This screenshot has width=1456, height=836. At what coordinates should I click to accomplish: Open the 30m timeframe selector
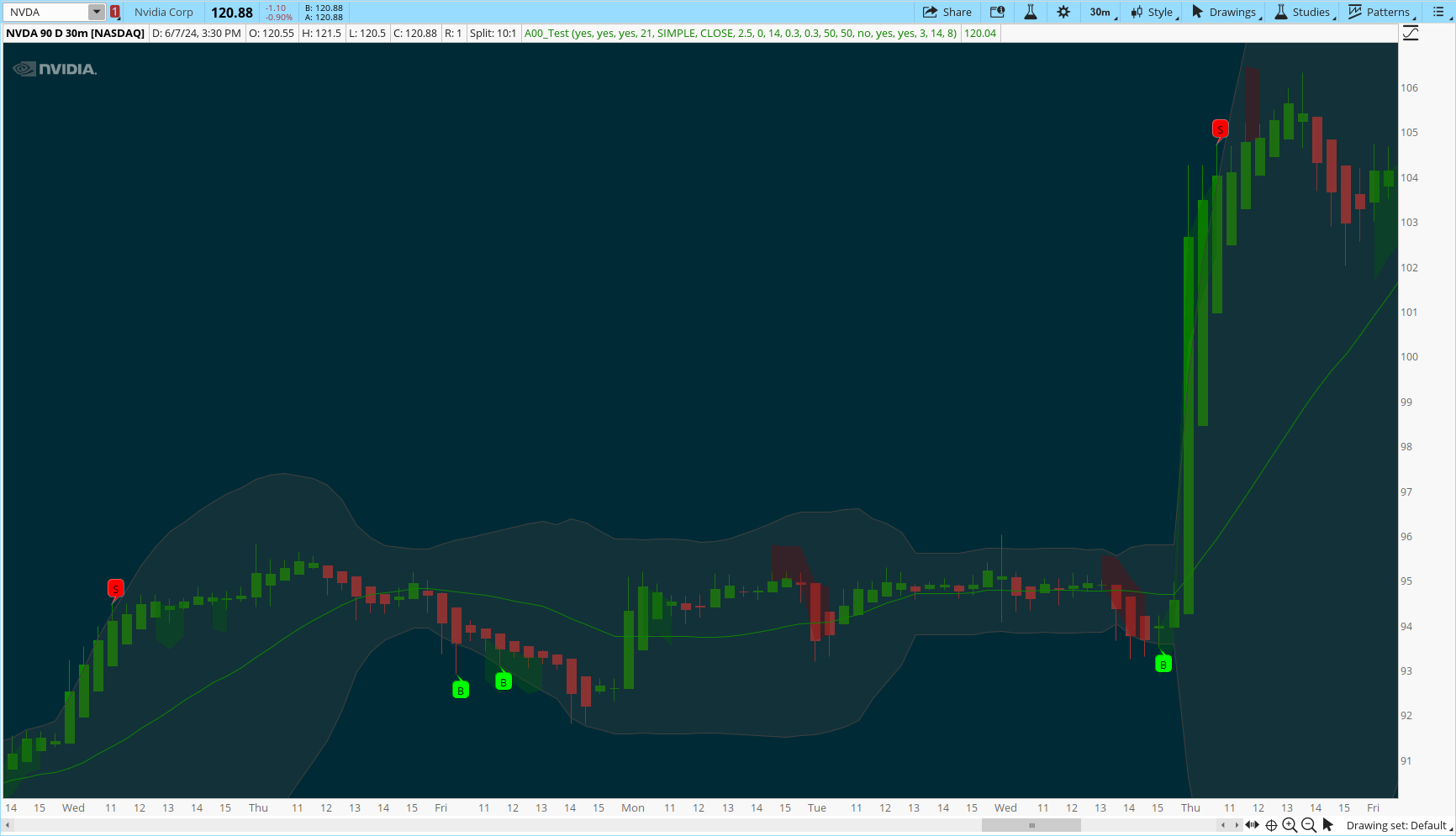tap(1102, 12)
